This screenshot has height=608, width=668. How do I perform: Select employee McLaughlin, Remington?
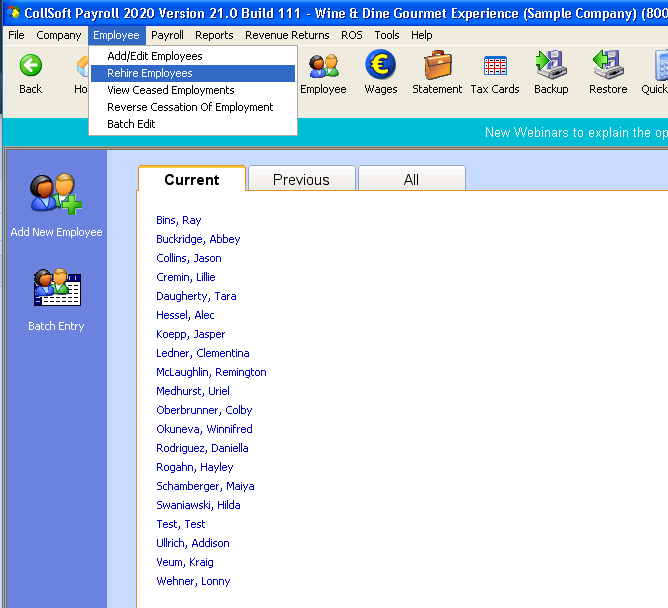point(211,372)
